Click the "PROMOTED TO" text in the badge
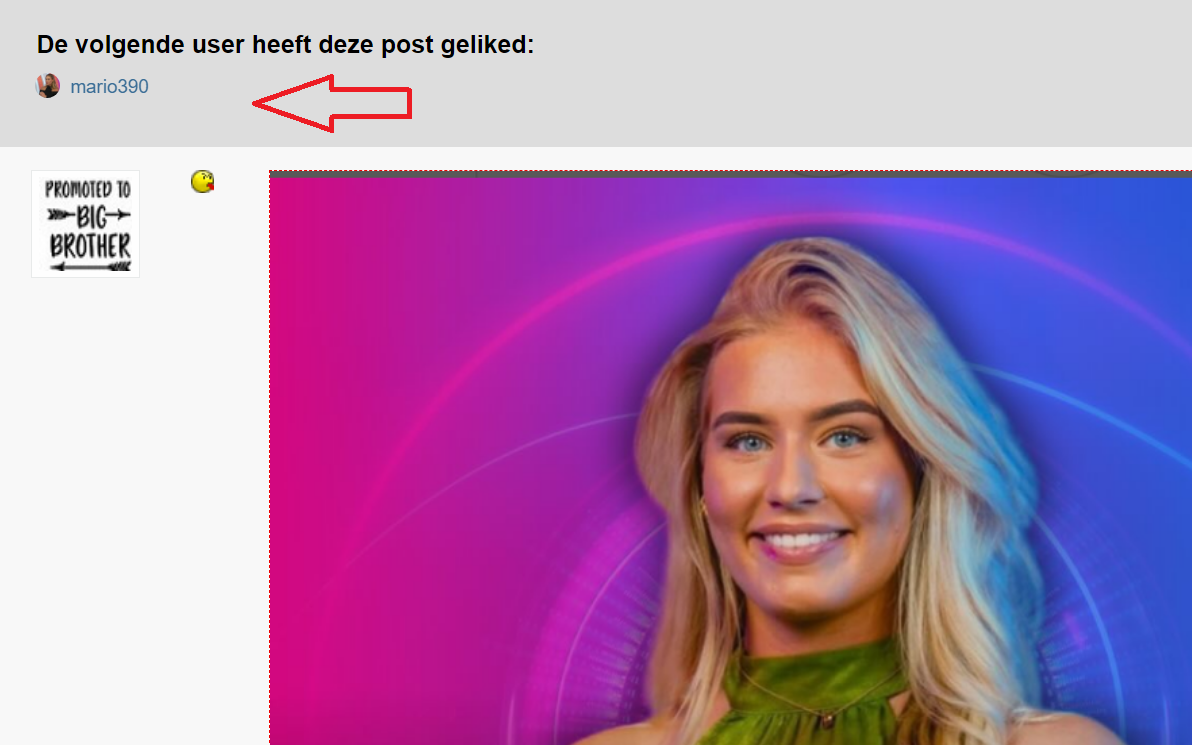Screen dimensions: 1192x745 pos(87,189)
